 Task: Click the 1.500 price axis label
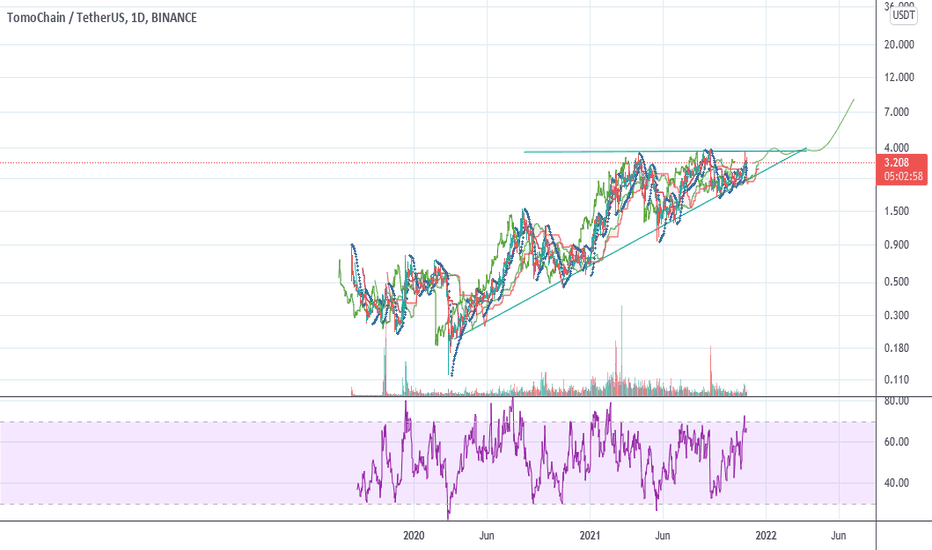897,211
